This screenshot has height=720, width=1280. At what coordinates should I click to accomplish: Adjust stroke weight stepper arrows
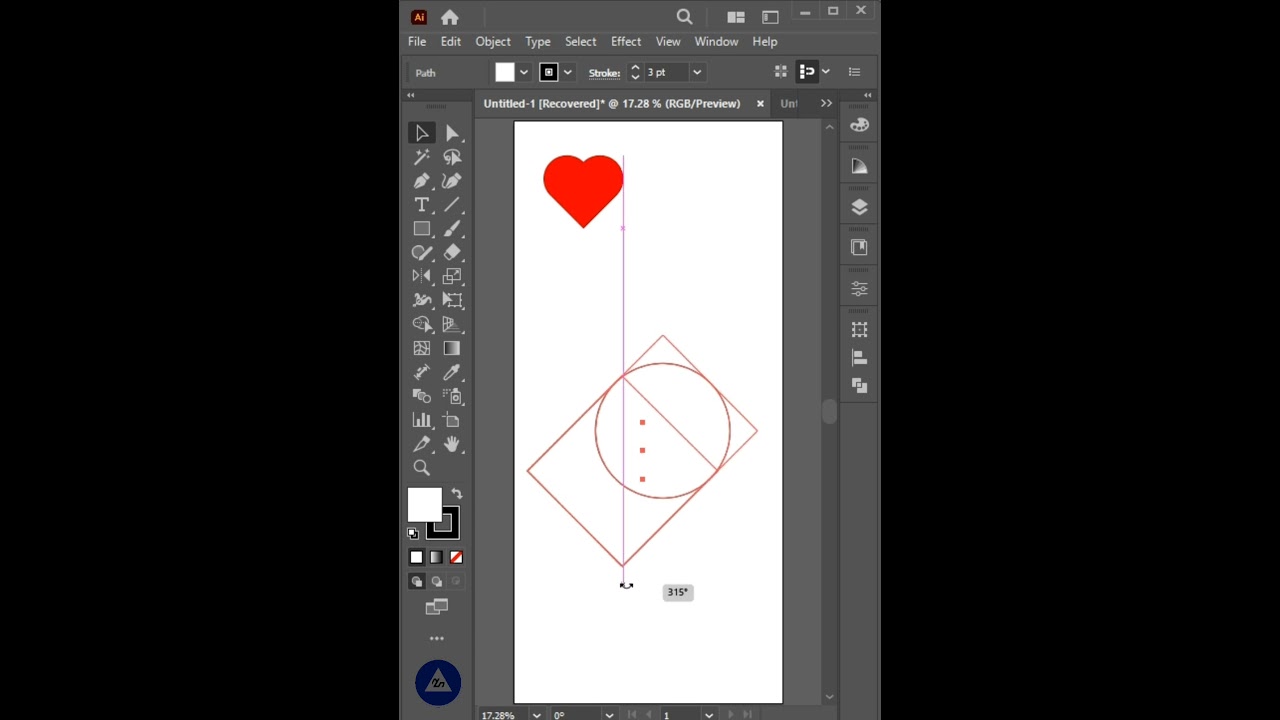coord(634,72)
